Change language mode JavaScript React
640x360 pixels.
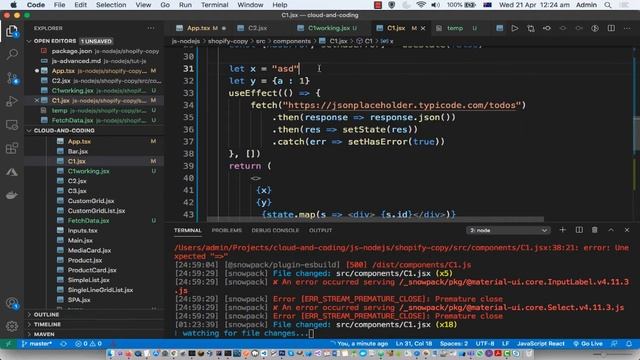point(541,344)
